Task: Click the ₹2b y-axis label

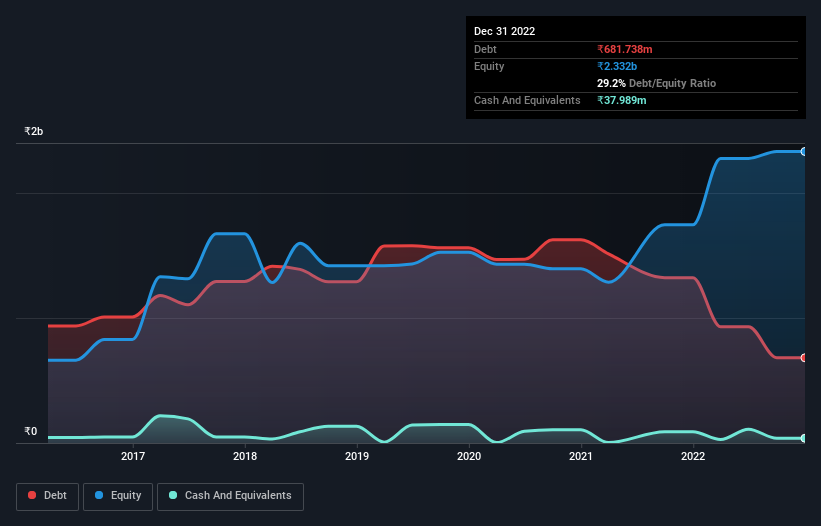Action: click(34, 131)
